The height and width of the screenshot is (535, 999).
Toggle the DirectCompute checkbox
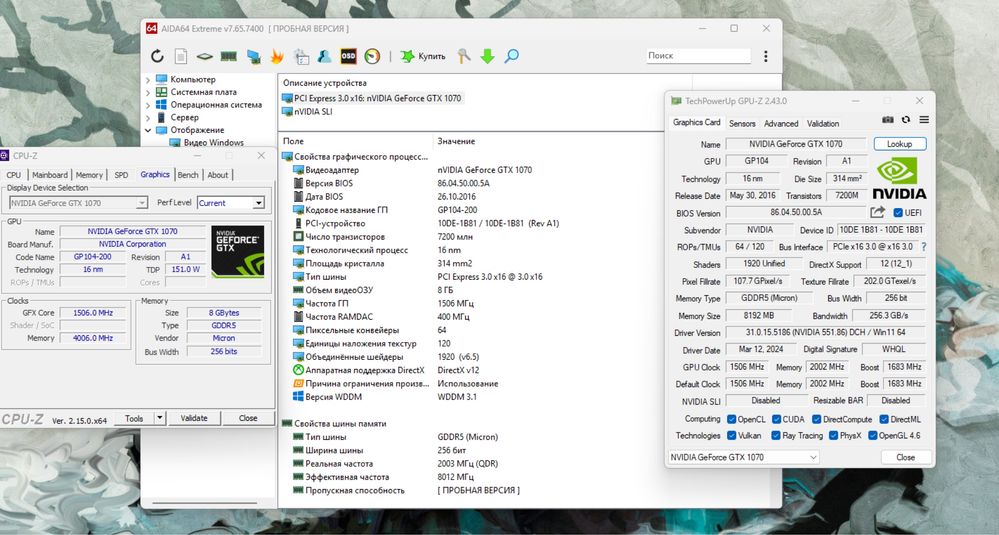(817, 419)
